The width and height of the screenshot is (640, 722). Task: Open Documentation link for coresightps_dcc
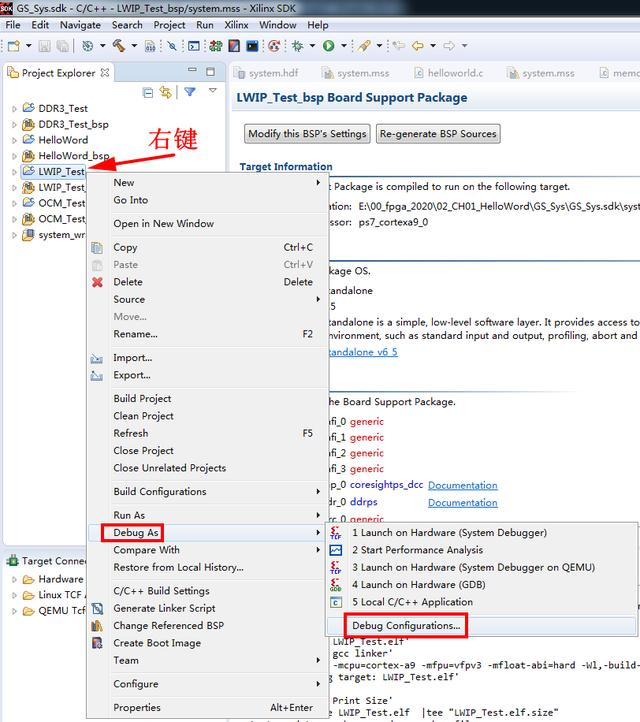pyautogui.click(x=463, y=485)
